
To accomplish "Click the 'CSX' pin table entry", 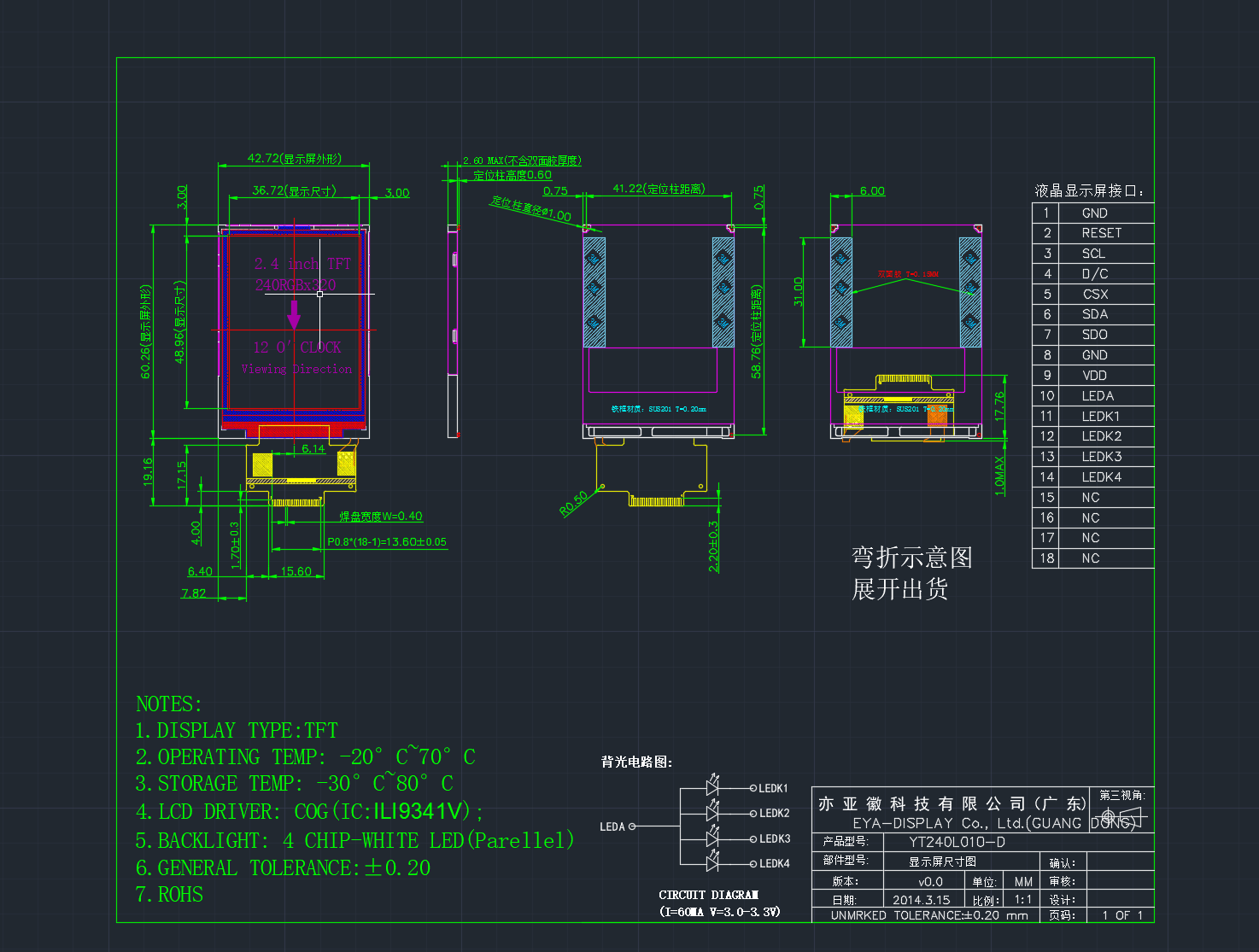I will pos(1095,294).
